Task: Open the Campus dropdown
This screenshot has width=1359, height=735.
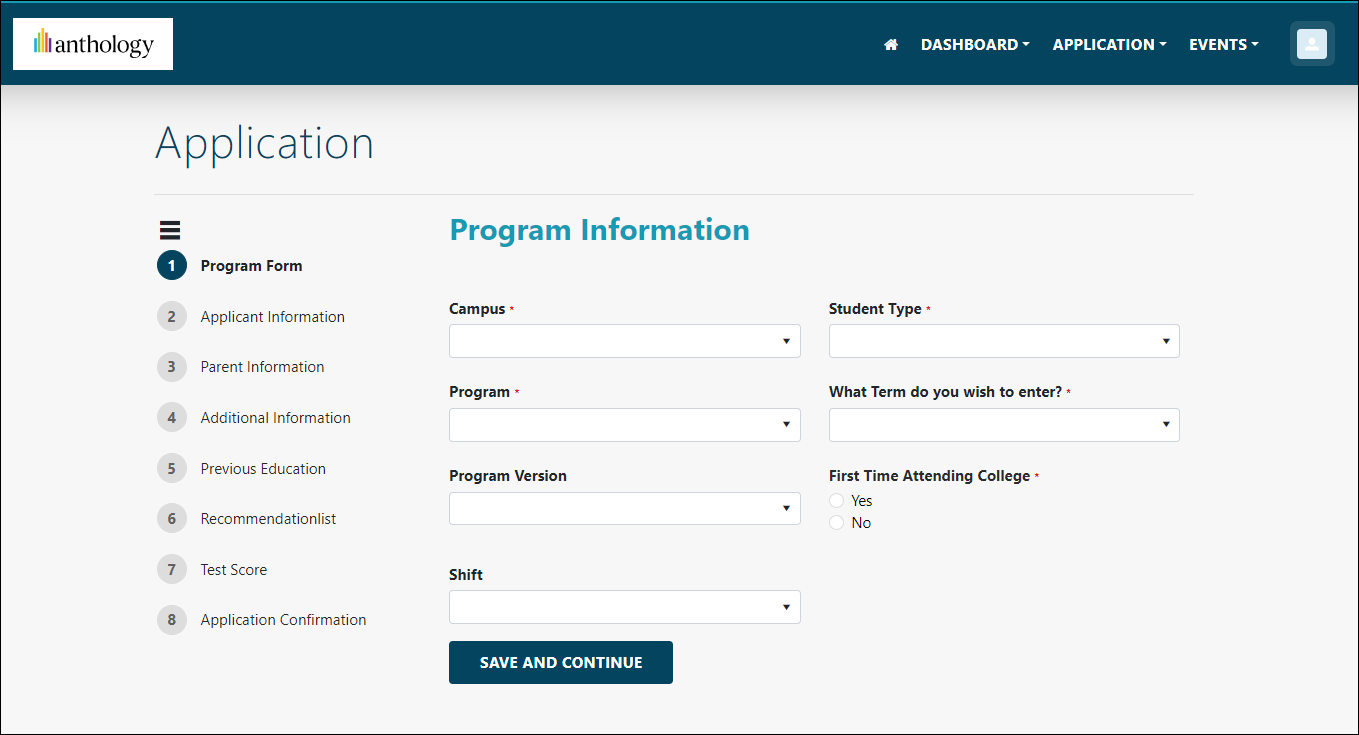Action: pyautogui.click(x=624, y=341)
